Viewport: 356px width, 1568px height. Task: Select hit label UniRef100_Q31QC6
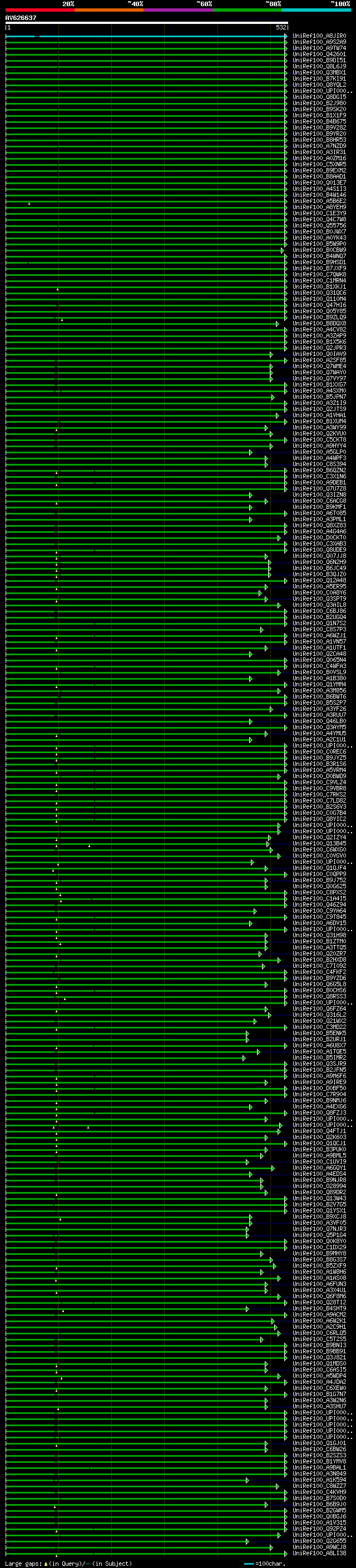319,293
